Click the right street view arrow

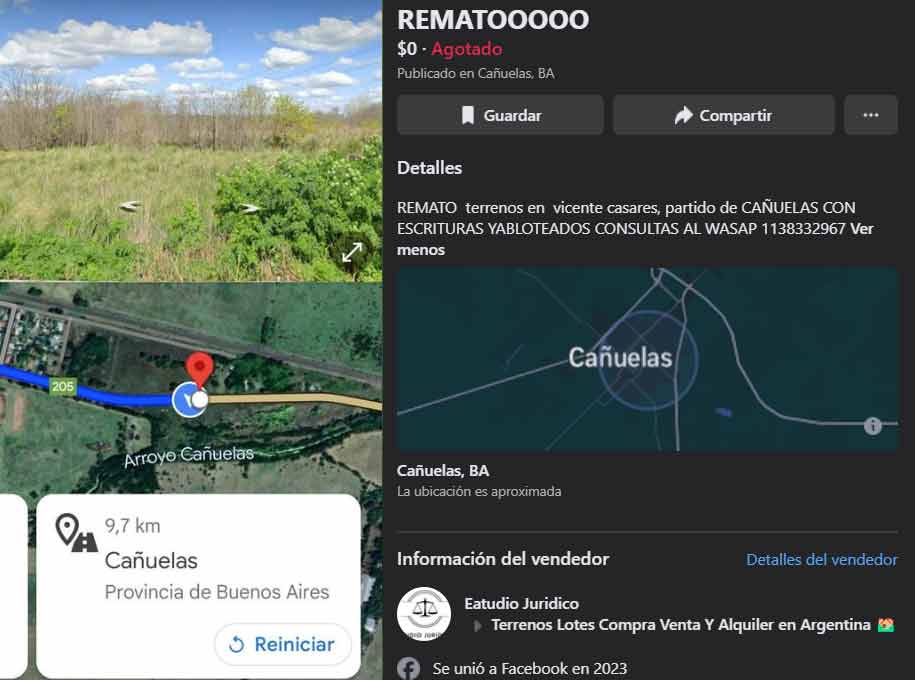click(249, 208)
